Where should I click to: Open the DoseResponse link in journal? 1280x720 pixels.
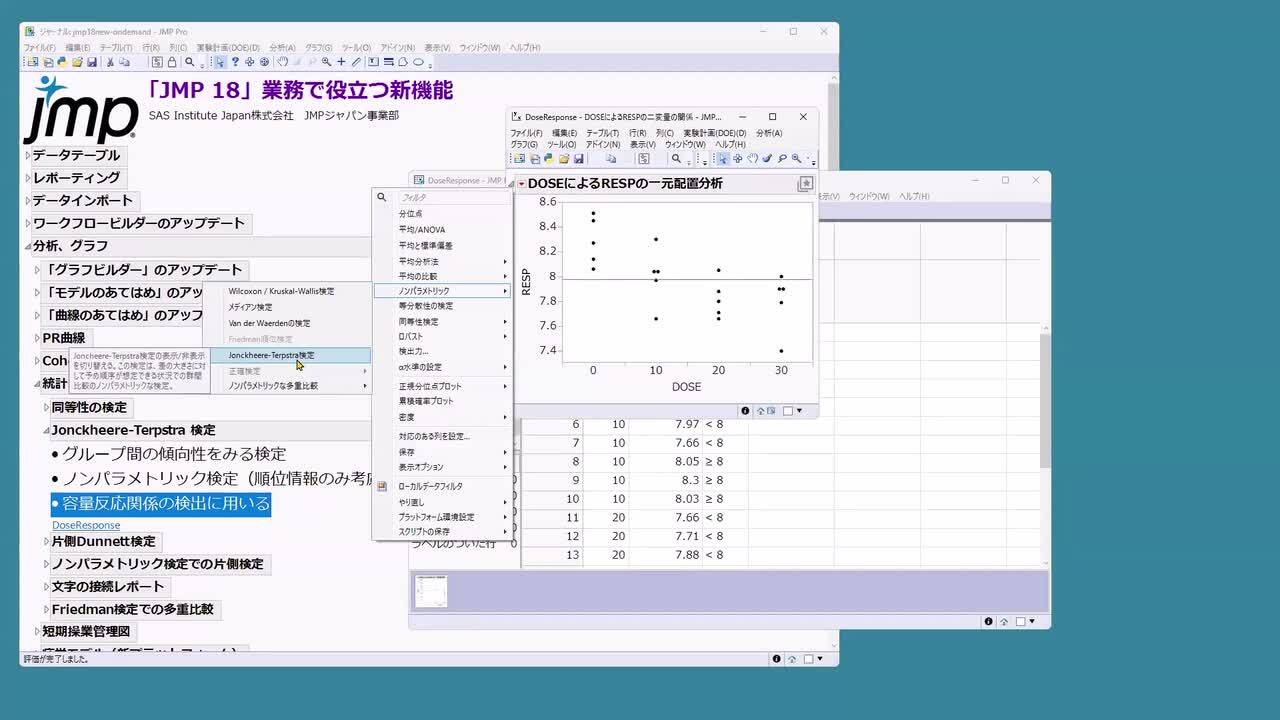[x=86, y=525]
